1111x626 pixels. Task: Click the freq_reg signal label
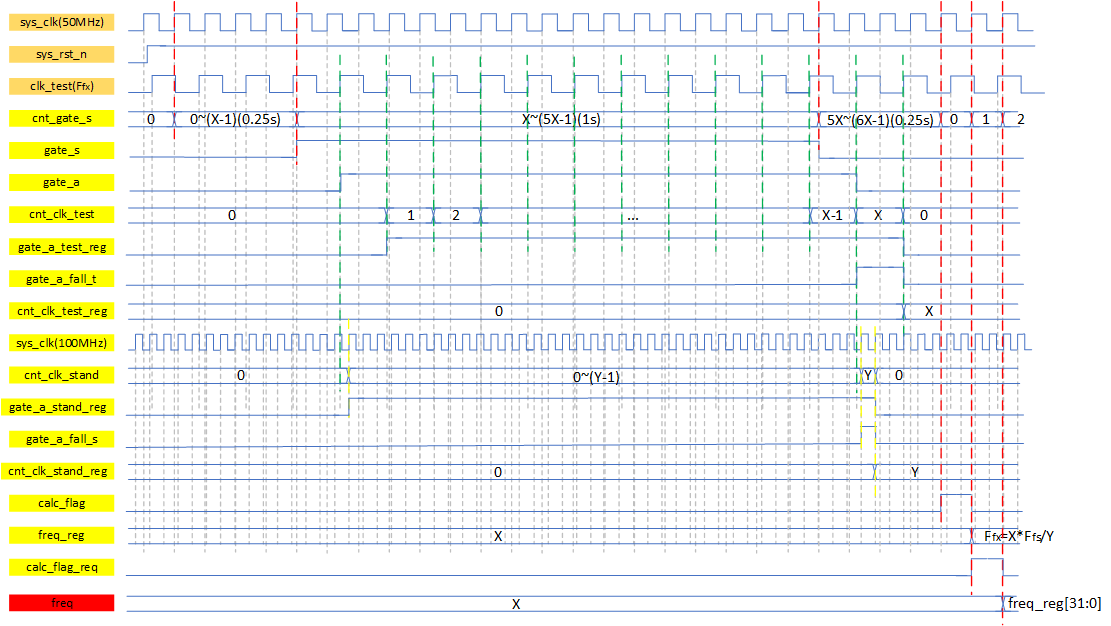[62, 535]
